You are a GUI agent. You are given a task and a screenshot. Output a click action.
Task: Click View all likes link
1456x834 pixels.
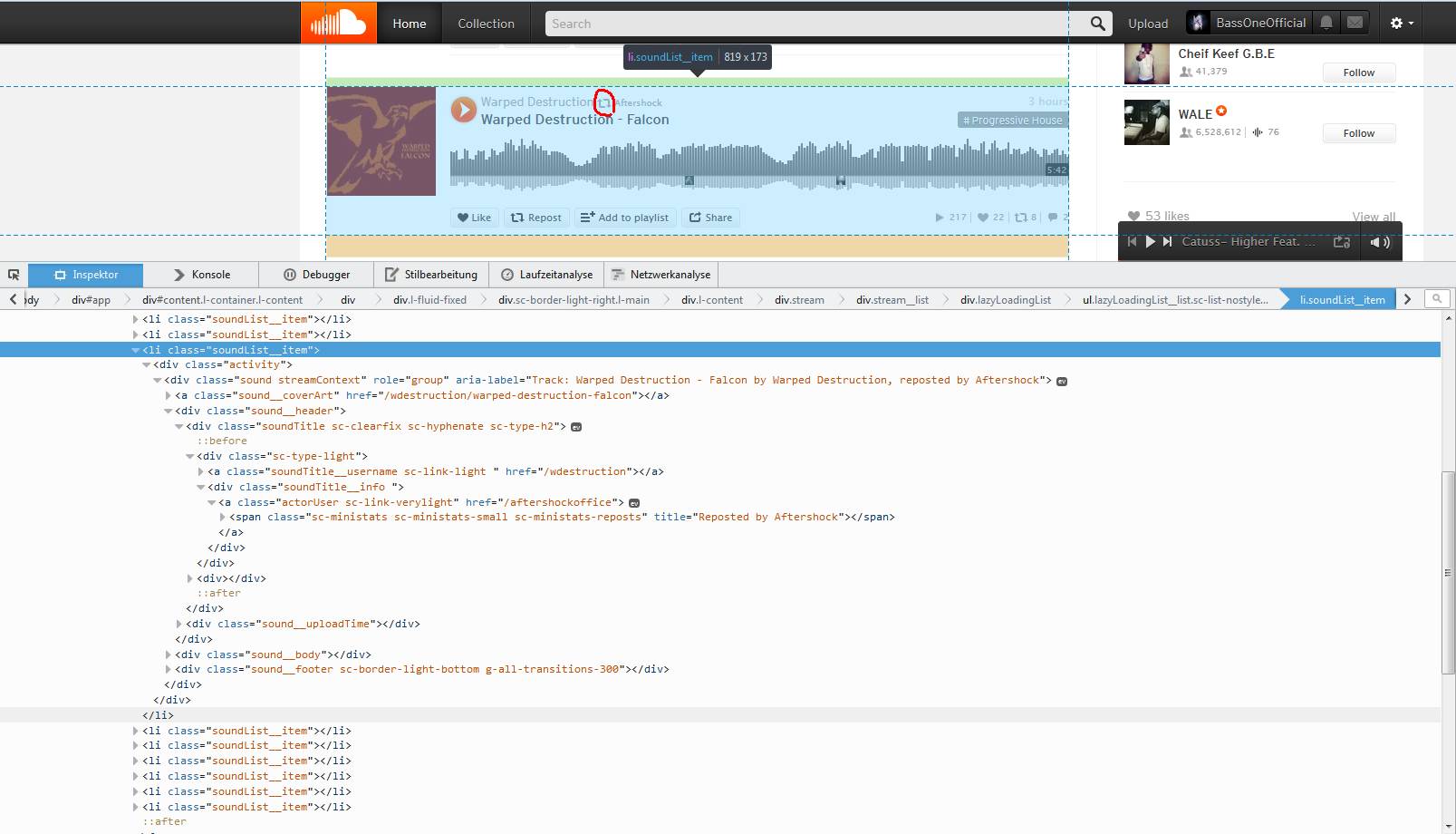(x=1374, y=217)
